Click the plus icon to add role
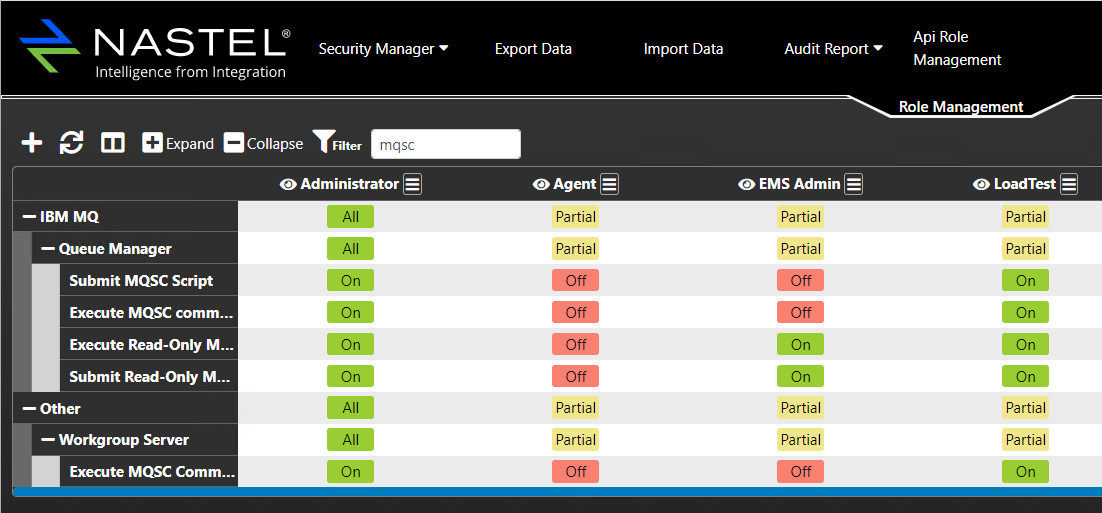 pyautogui.click(x=32, y=143)
